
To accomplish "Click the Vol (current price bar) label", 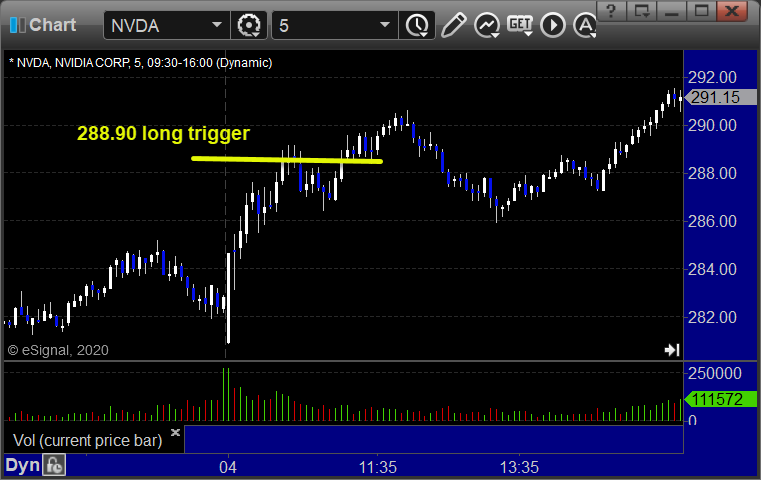I will (88, 441).
